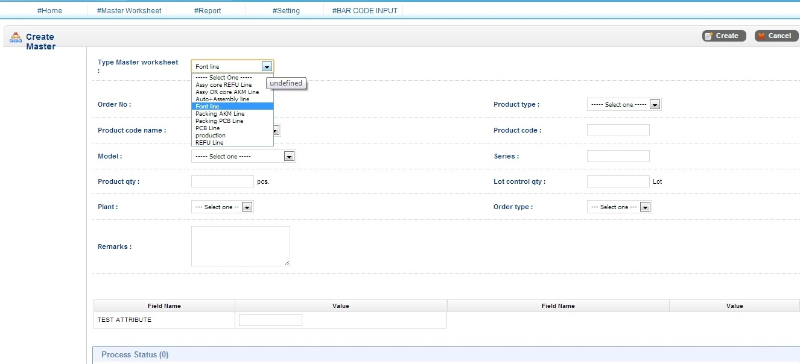Open the #Master Worksheet menu
Screen dimensions: 800x364
point(129,10)
